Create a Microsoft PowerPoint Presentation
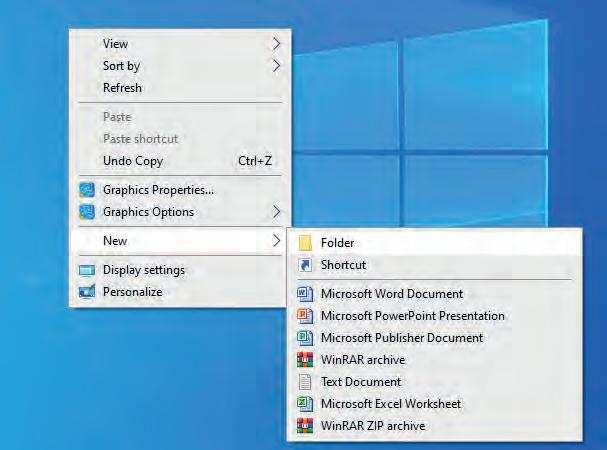The width and height of the screenshot is (607, 450). pos(434,316)
